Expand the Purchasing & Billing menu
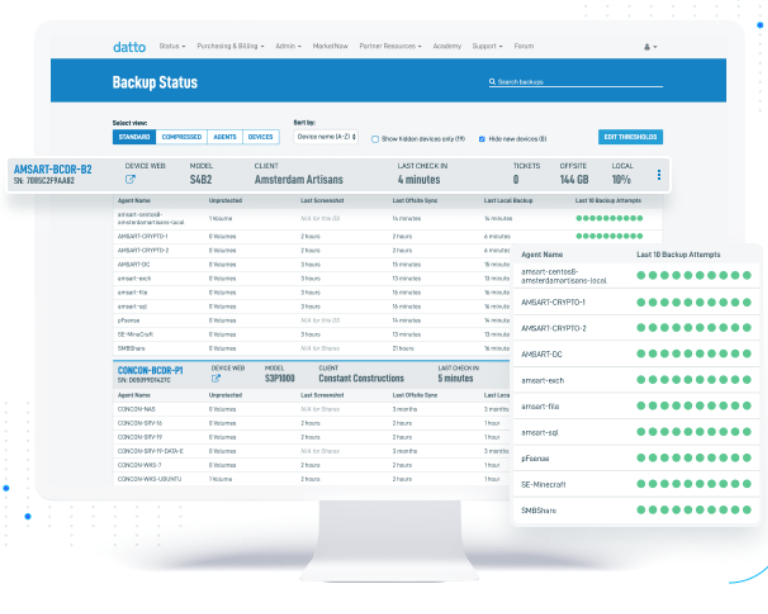Viewport: 768px width, 614px height. coord(230,46)
